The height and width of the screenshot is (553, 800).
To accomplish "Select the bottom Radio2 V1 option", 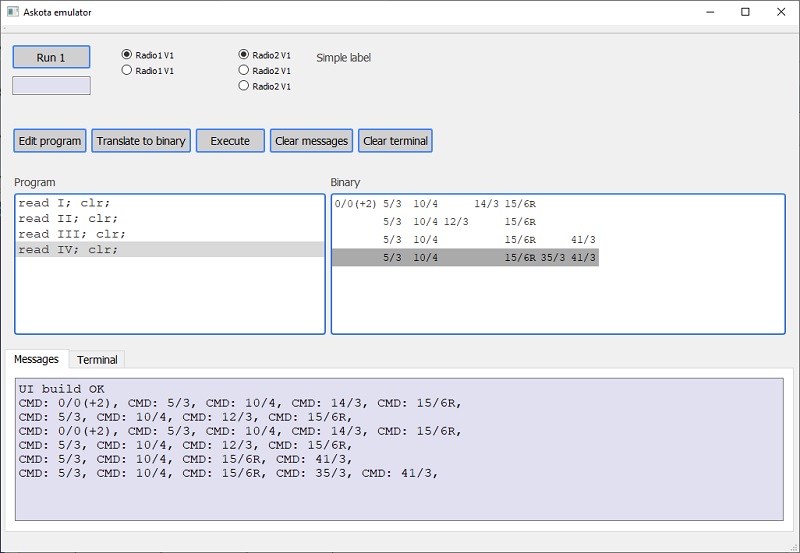I will tap(264, 86).
